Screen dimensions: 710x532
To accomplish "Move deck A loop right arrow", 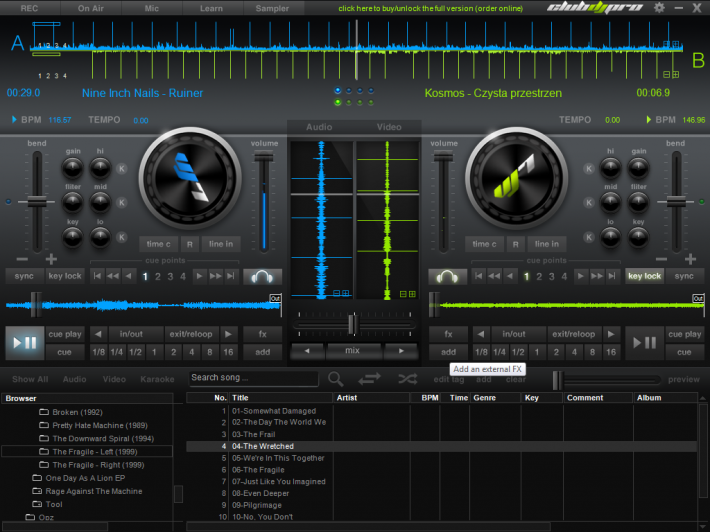I will click(228, 334).
